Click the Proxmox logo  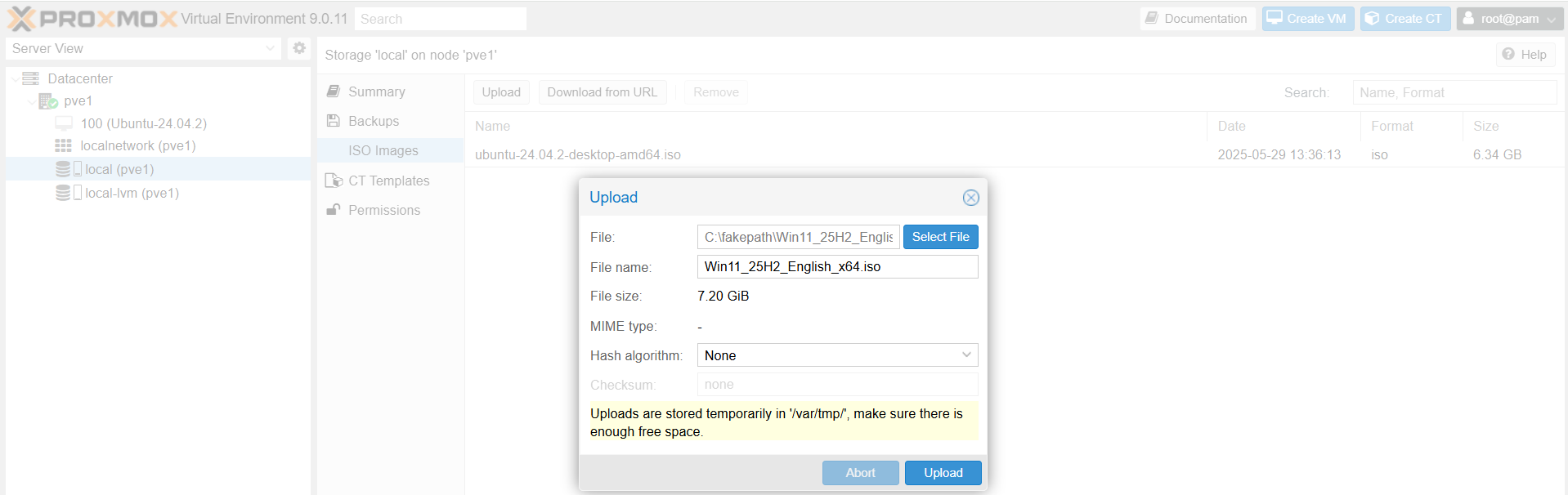click(92, 18)
